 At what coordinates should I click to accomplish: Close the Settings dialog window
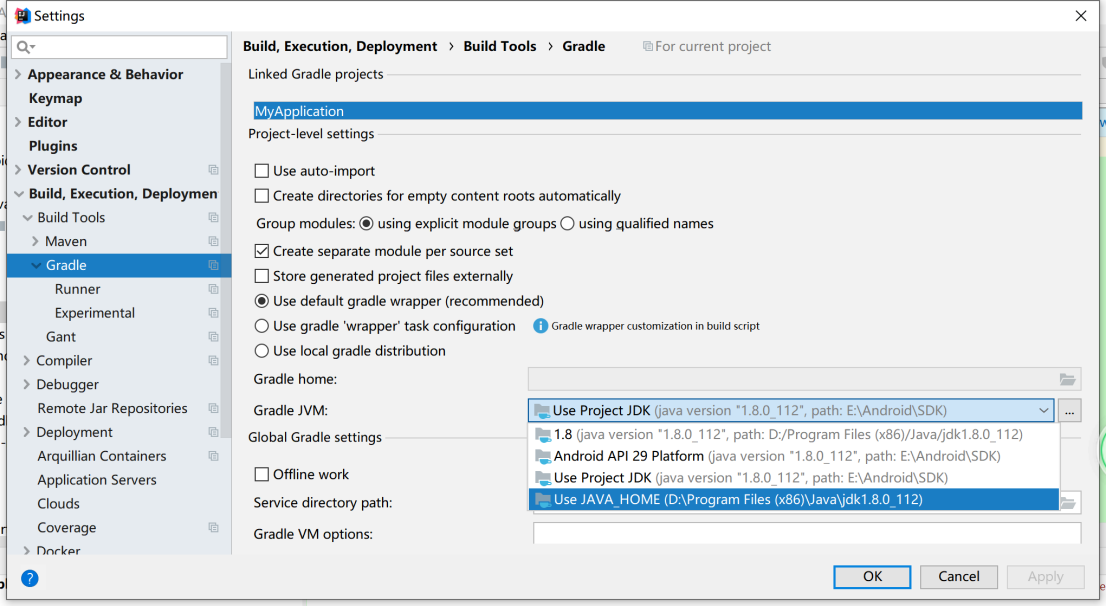click(x=1081, y=16)
